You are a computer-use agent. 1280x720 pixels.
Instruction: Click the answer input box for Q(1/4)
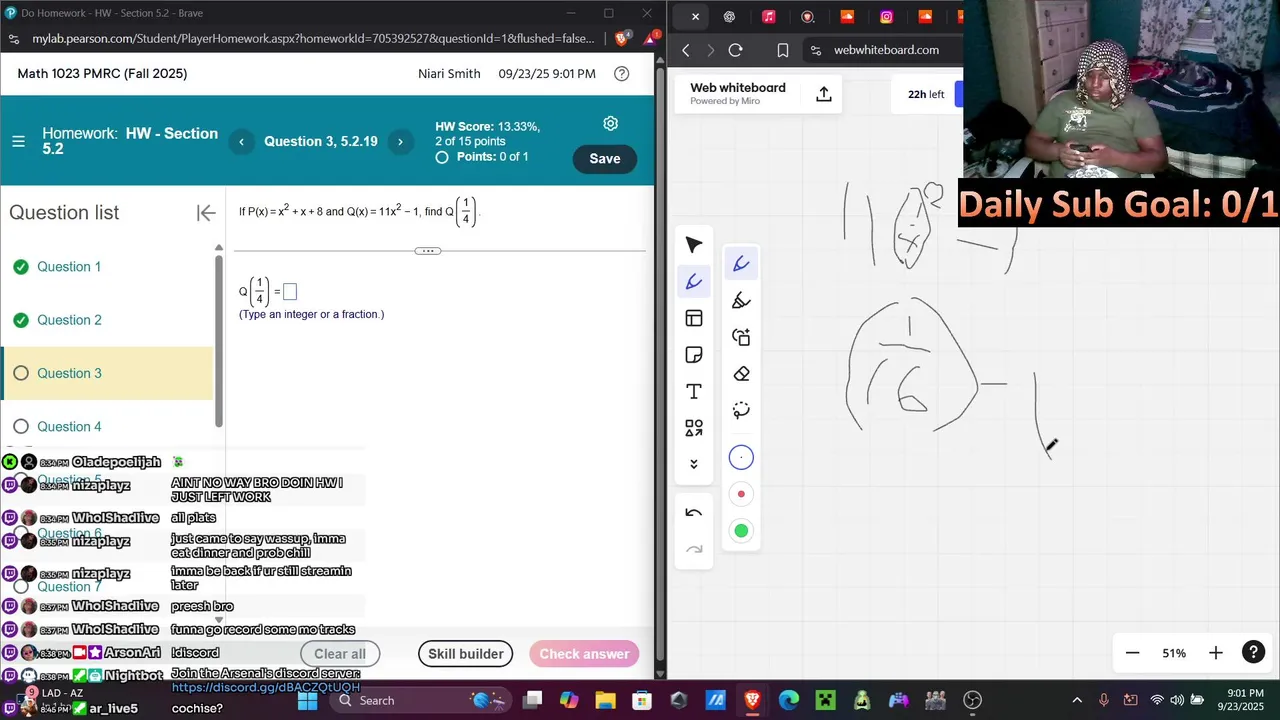click(290, 292)
